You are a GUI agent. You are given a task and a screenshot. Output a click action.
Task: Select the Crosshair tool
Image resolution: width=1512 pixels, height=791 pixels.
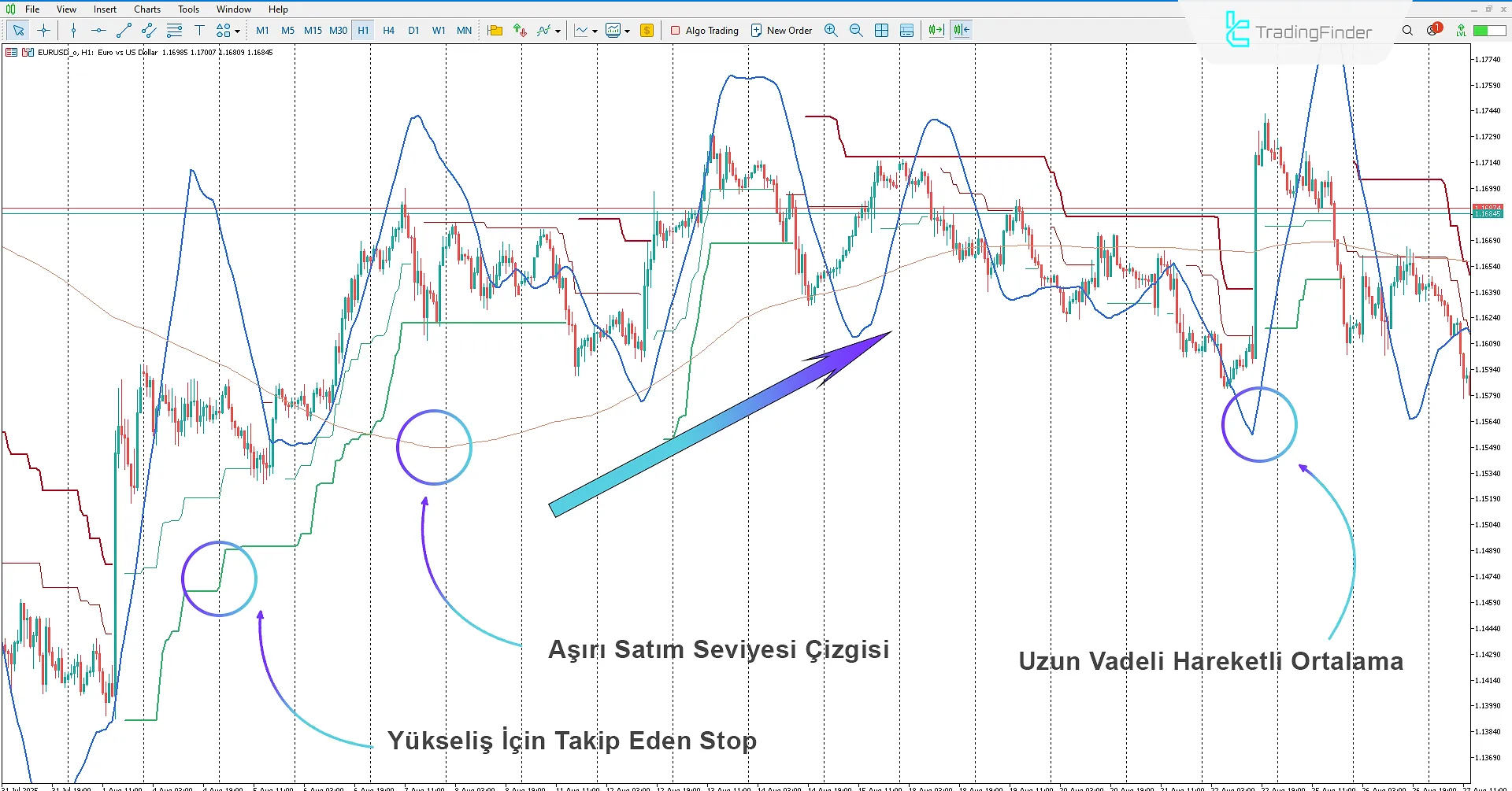(43, 30)
